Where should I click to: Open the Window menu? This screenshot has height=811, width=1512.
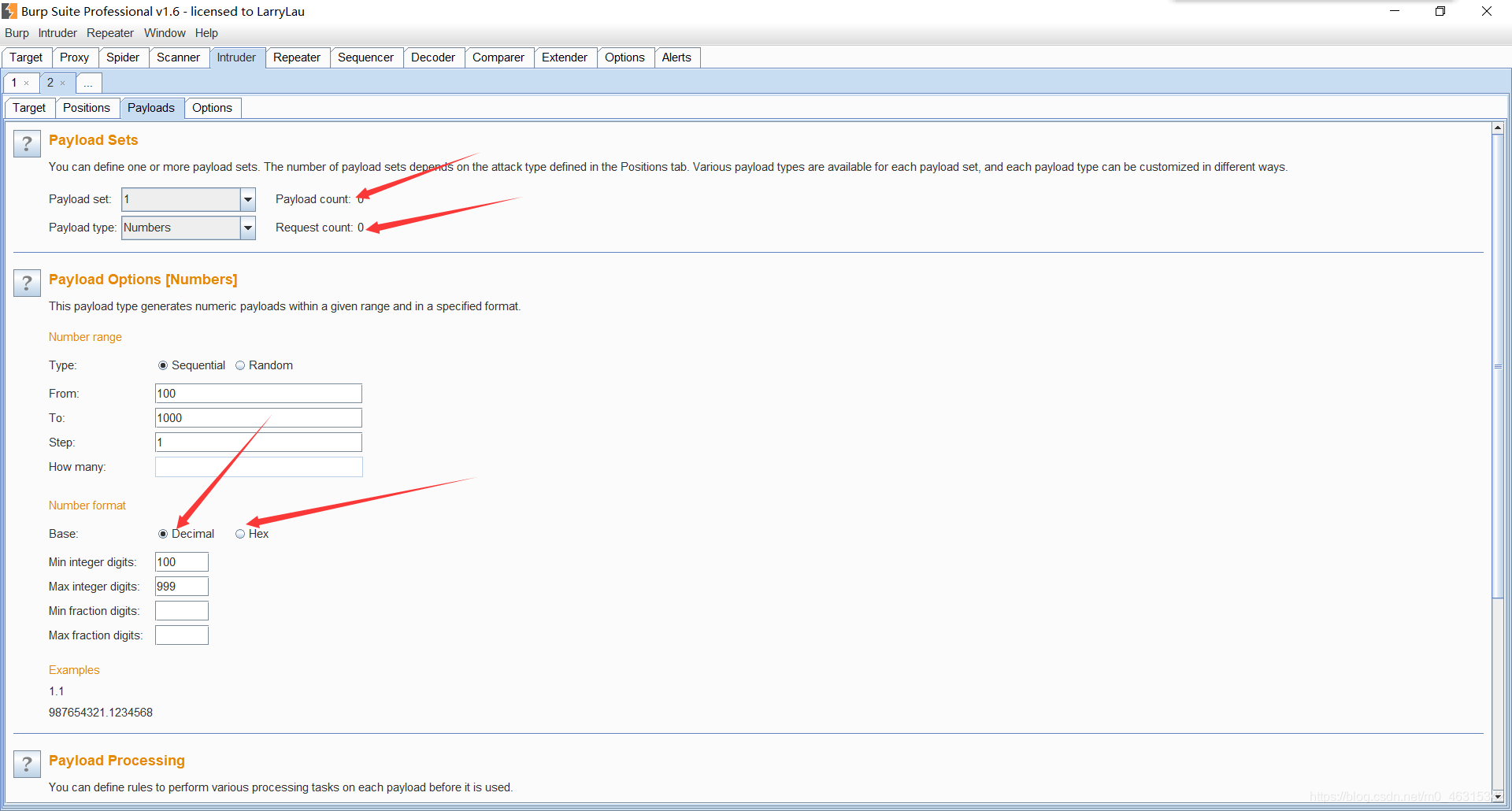pos(165,33)
